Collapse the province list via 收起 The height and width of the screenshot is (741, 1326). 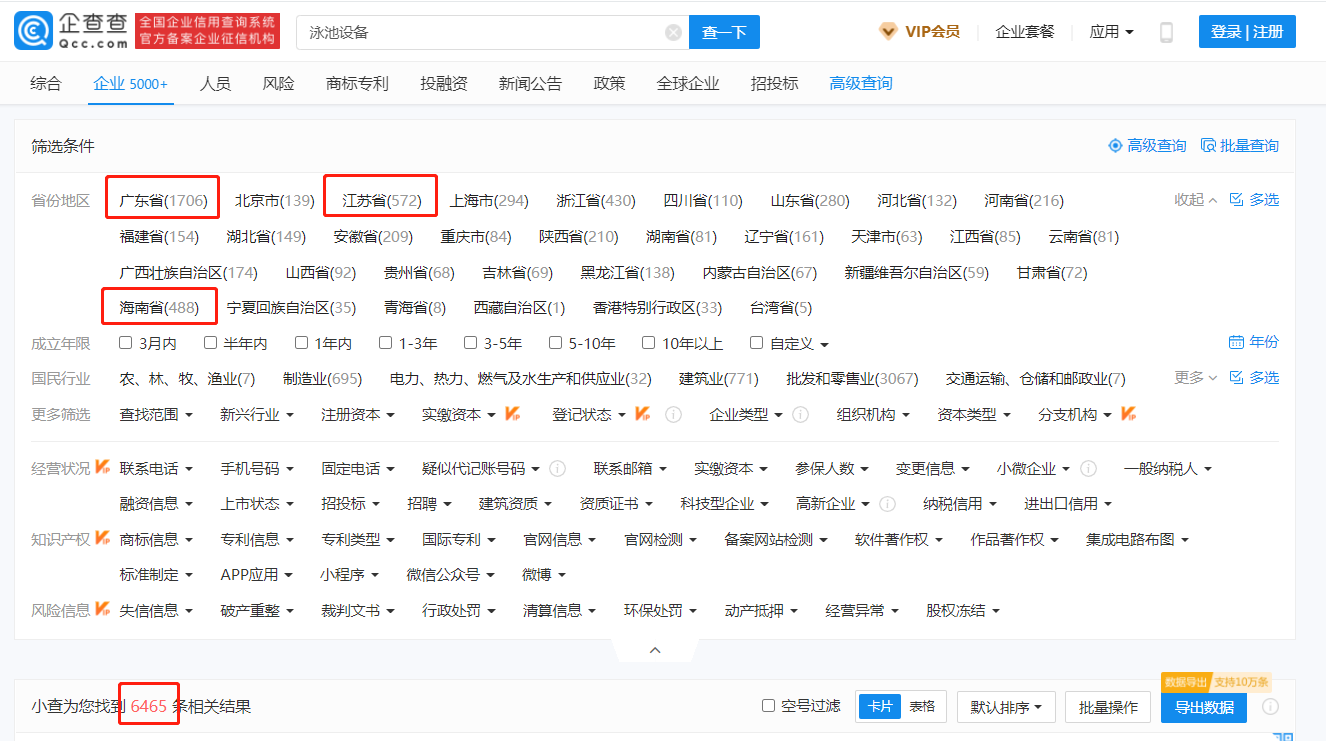(x=1192, y=199)
